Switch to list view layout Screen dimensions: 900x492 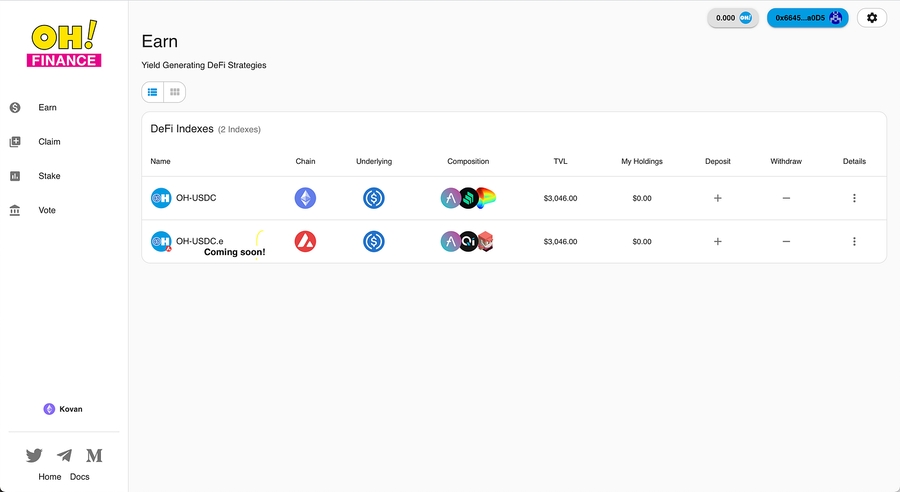click(153, 92)
